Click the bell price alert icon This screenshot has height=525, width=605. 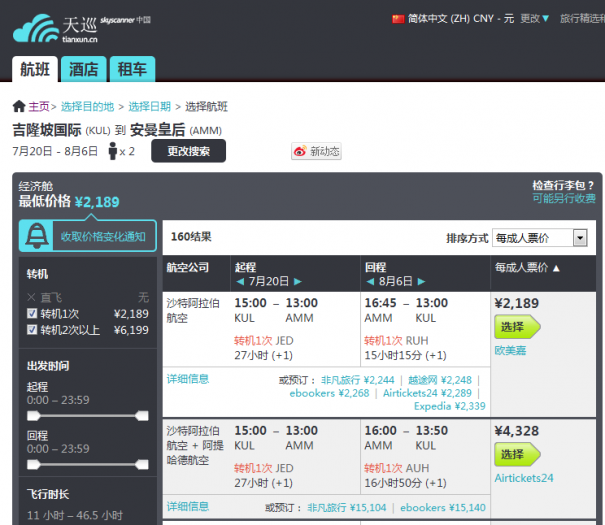coord(37,236)
